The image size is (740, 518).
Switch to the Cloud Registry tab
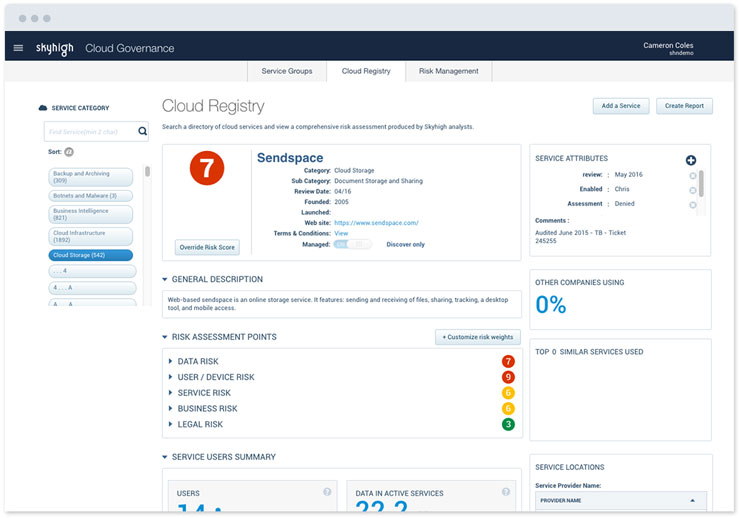click(x=366, y=71)
